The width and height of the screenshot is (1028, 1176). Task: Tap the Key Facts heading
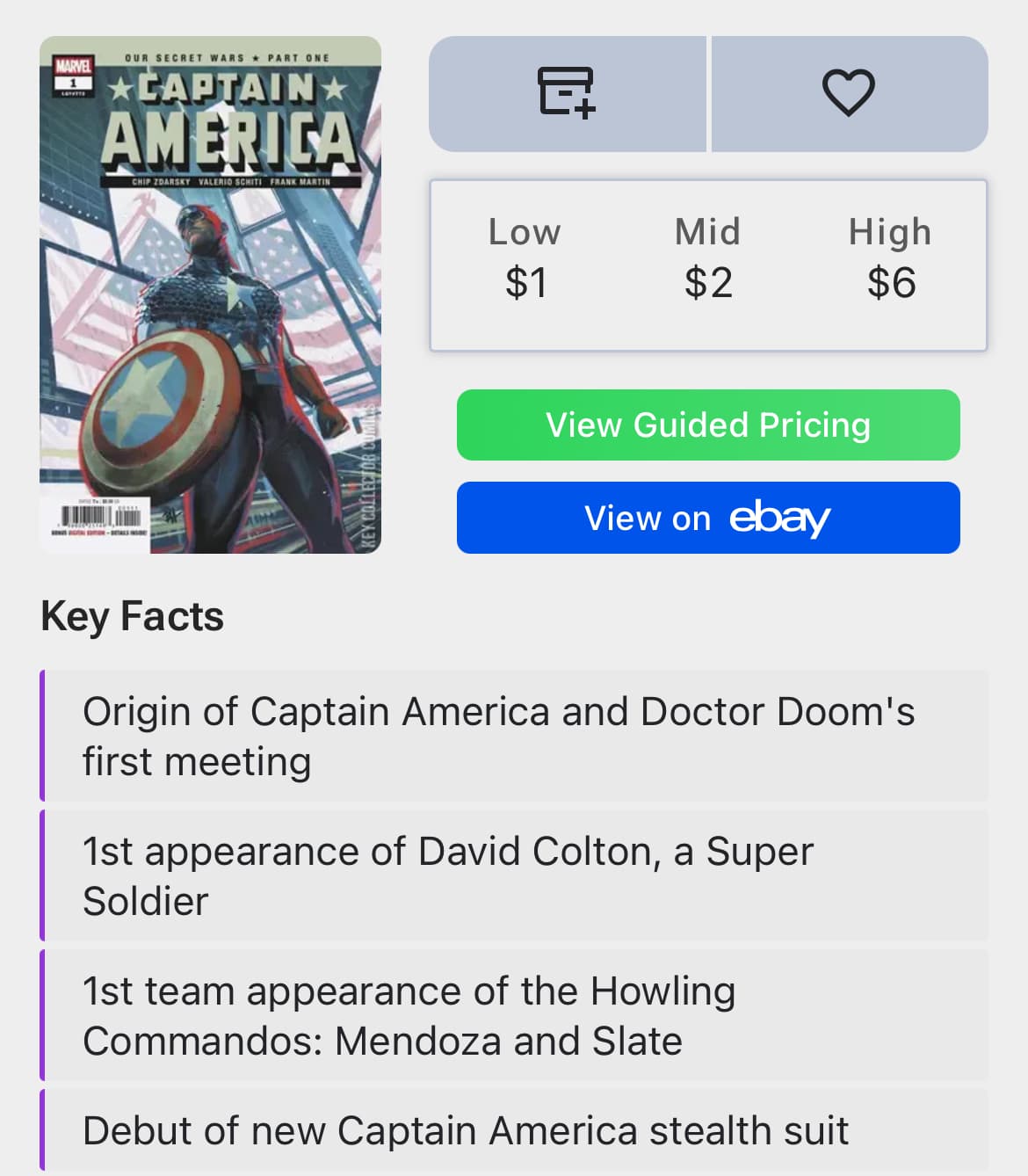pos(133,616)
